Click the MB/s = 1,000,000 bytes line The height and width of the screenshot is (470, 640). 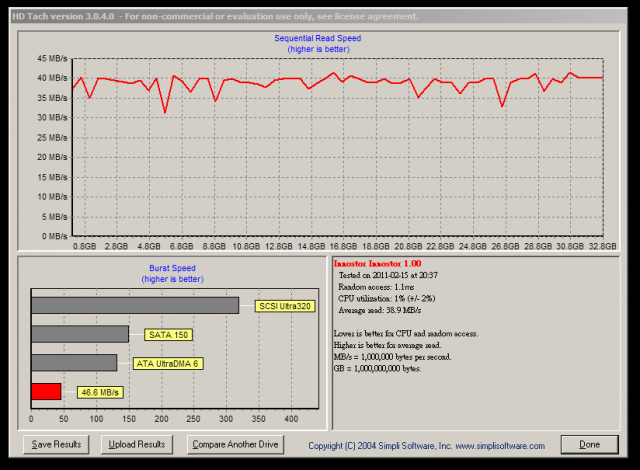point(392,357)
